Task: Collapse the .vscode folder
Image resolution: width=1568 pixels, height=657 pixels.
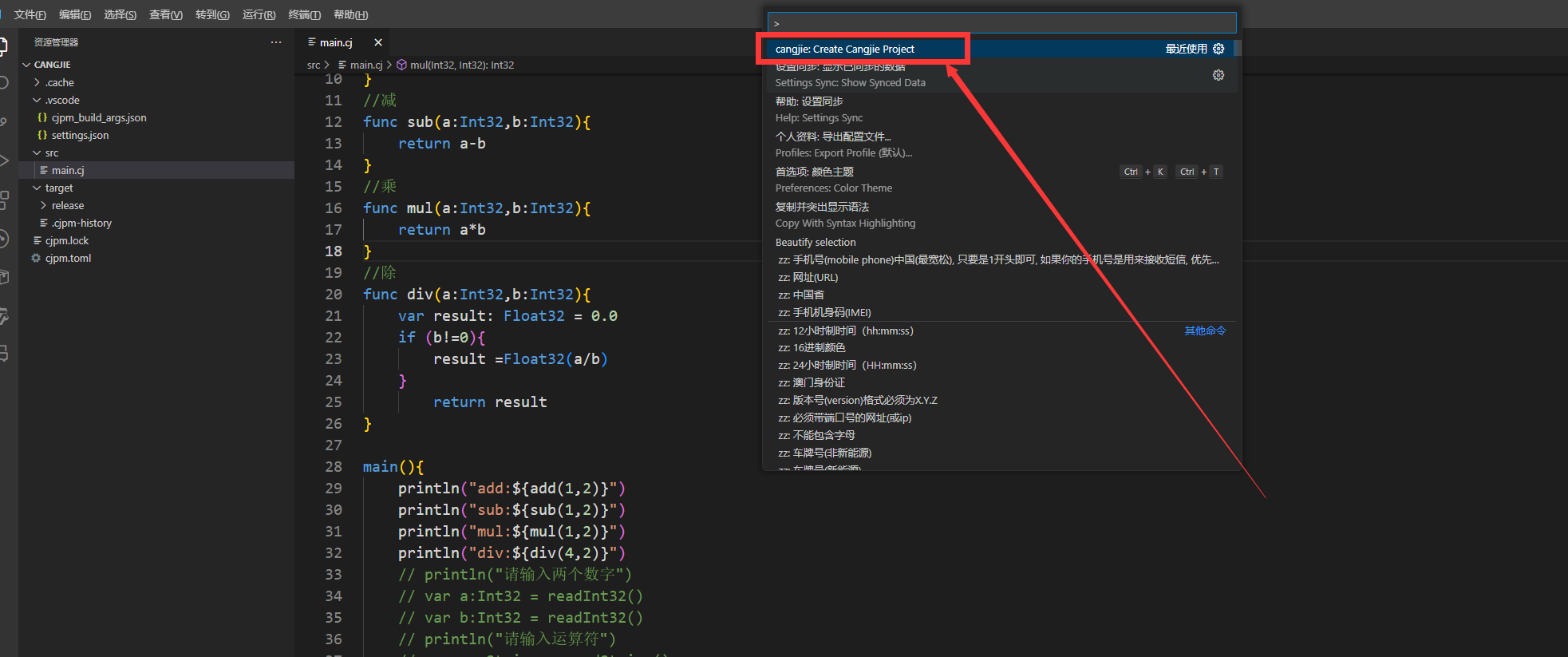Action: [x=37, y=100]
